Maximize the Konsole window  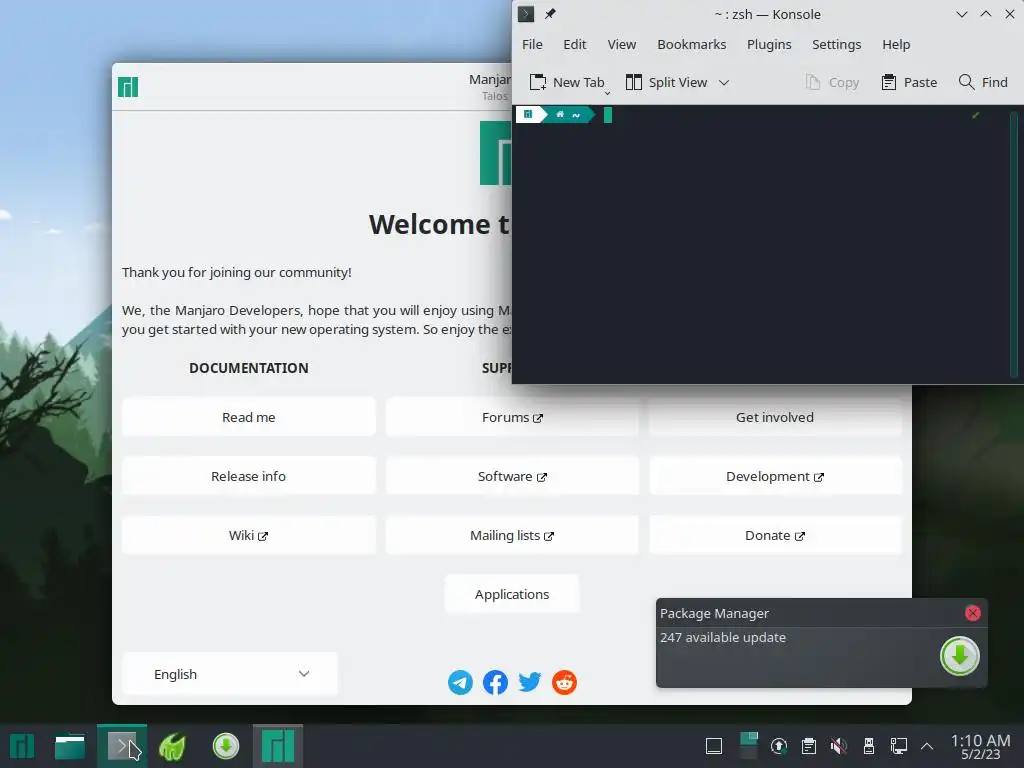(x=986, y=14)
